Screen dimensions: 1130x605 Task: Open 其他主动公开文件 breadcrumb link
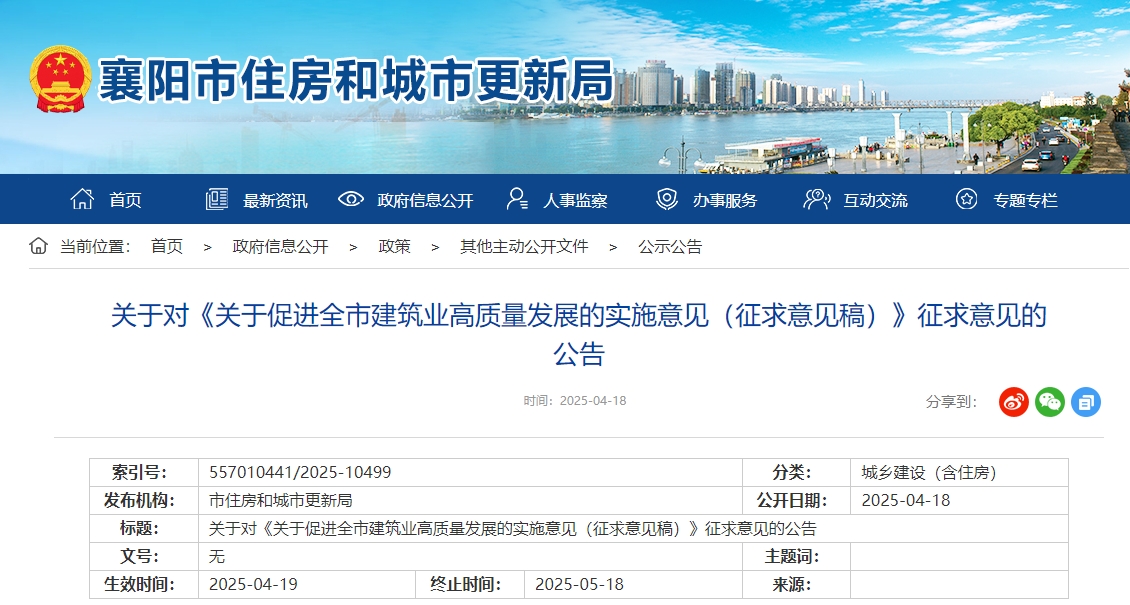point(524,246)
